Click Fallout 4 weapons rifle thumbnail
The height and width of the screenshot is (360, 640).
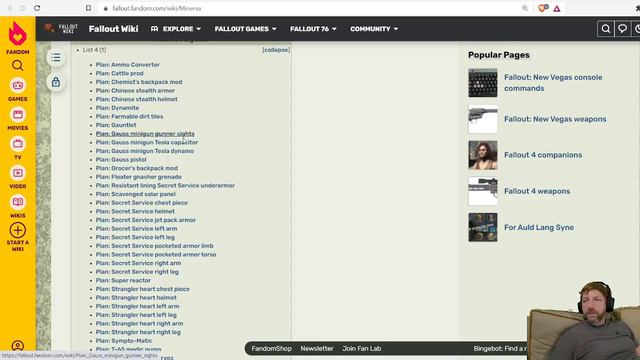483,191
